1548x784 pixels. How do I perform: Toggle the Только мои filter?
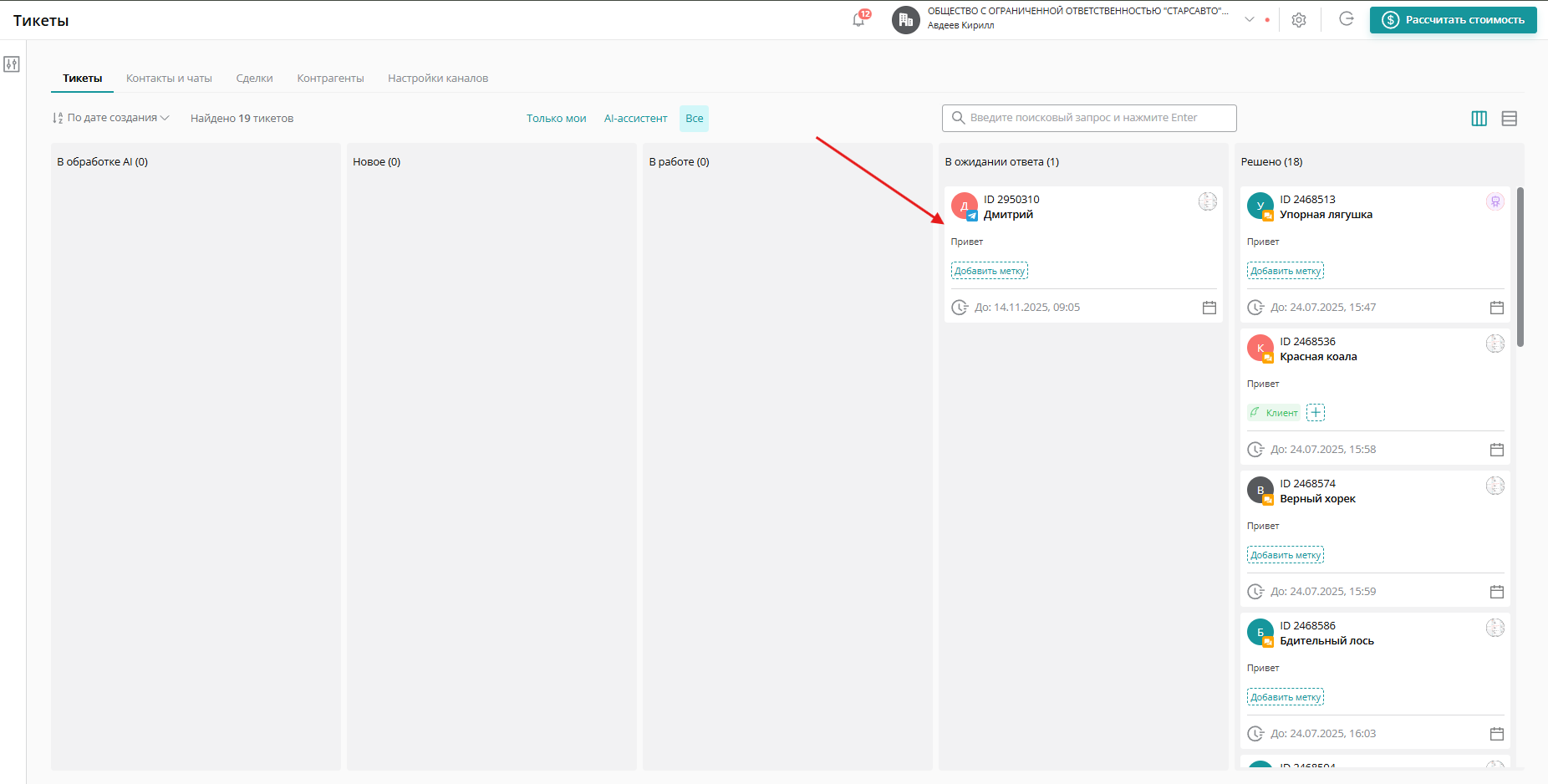click(x=556, y=119)
